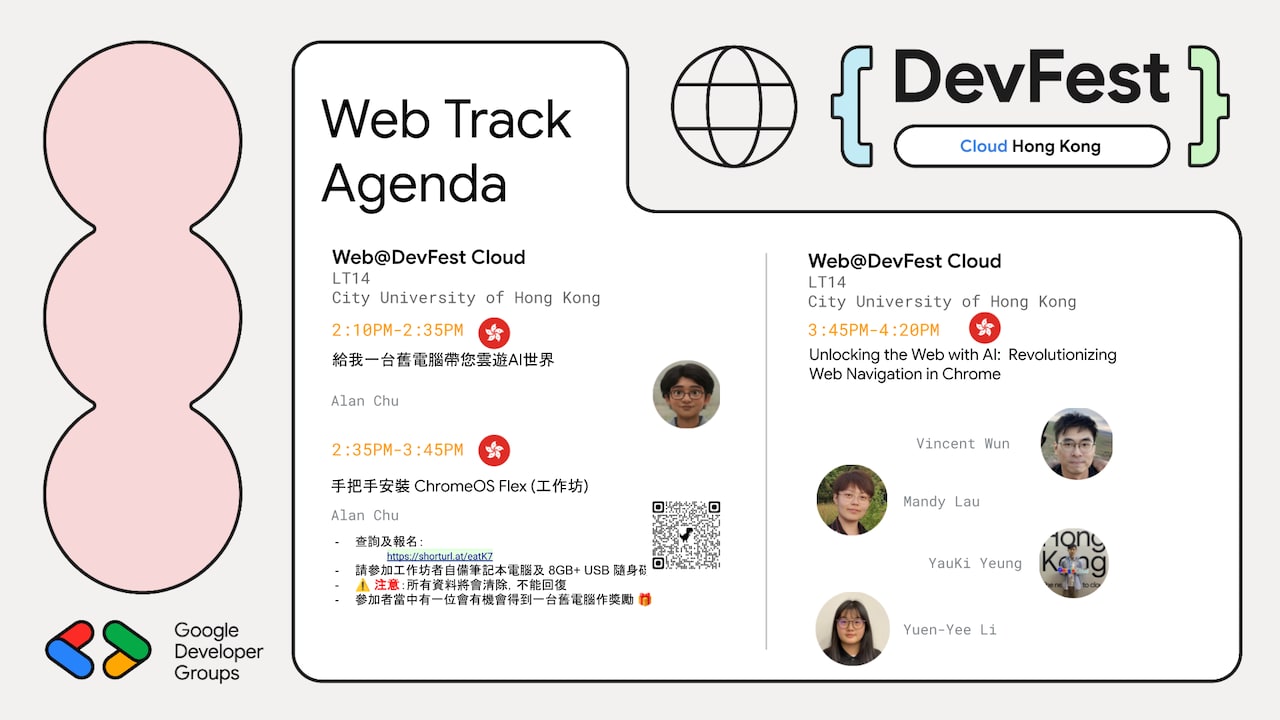The height and width of the screenshot is (720, 1280).
Task: Click Mandy Lau's circular photo
Action: tap(851, 501)
